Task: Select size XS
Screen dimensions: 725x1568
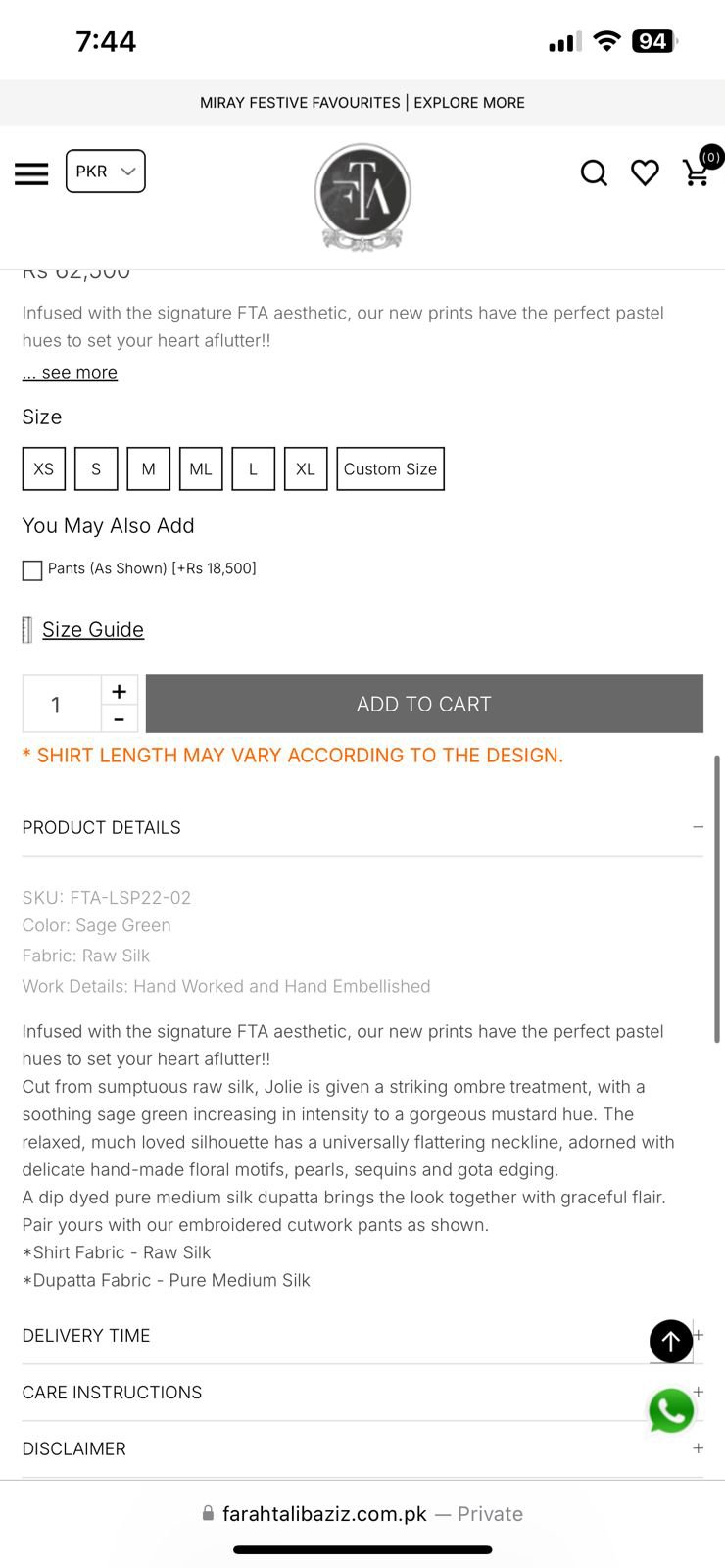Action: [x=44, y=468]
